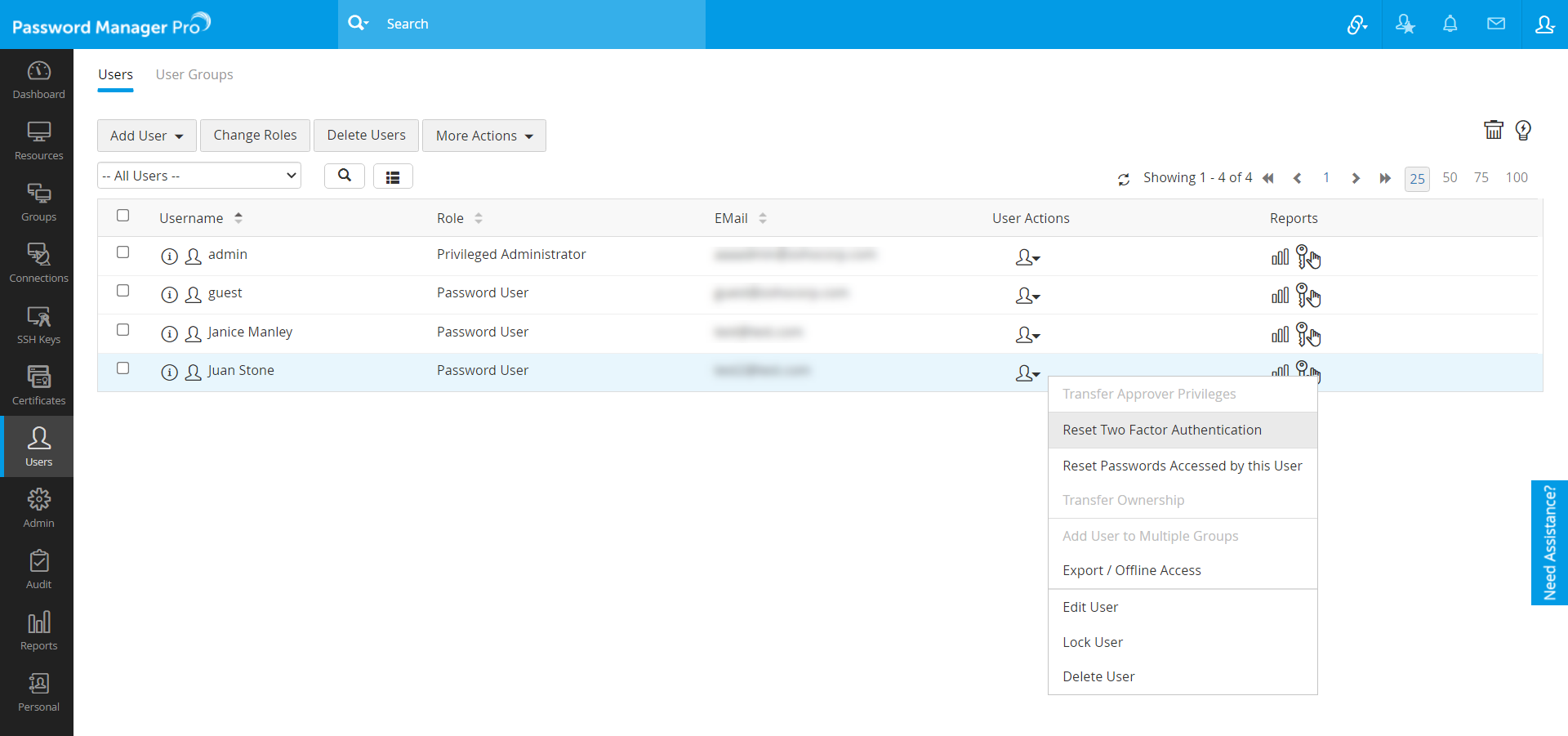Sort the table by Role
The width and height of the screenshot is (1568, 736).
pyautogui.click(x=478, y=218)
